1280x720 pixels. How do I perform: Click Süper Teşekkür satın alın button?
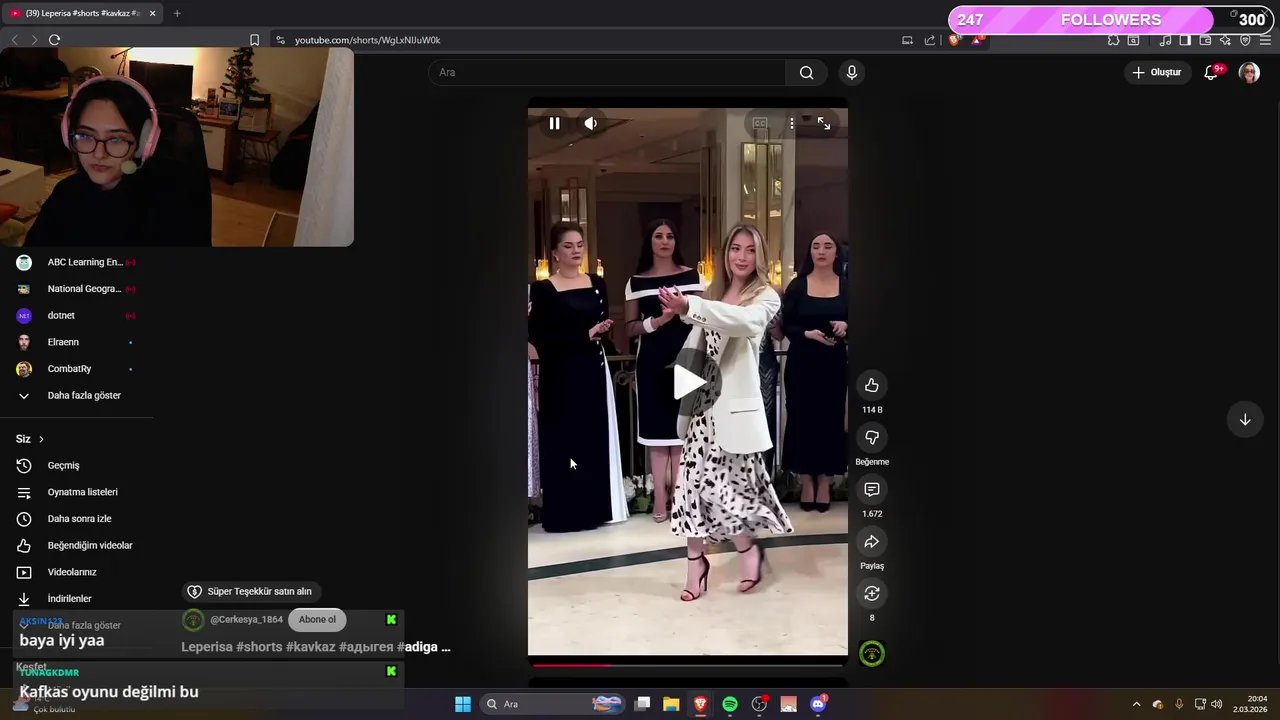tap(250, 591)
